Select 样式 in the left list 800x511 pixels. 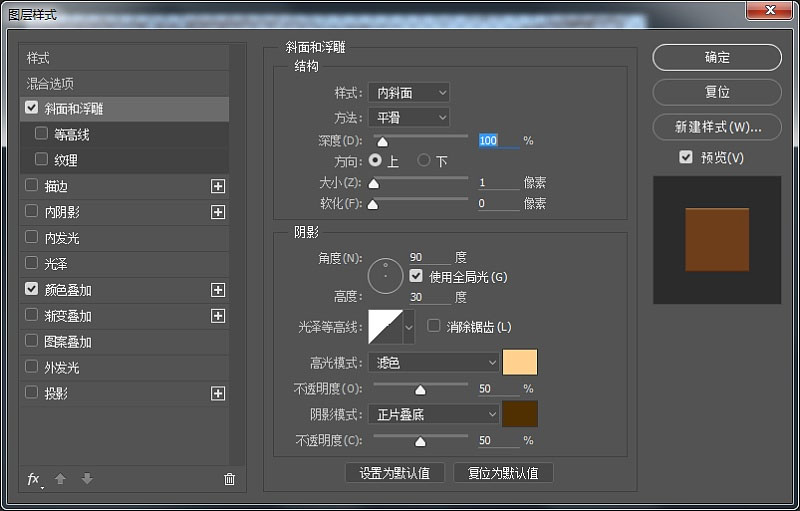124,58
